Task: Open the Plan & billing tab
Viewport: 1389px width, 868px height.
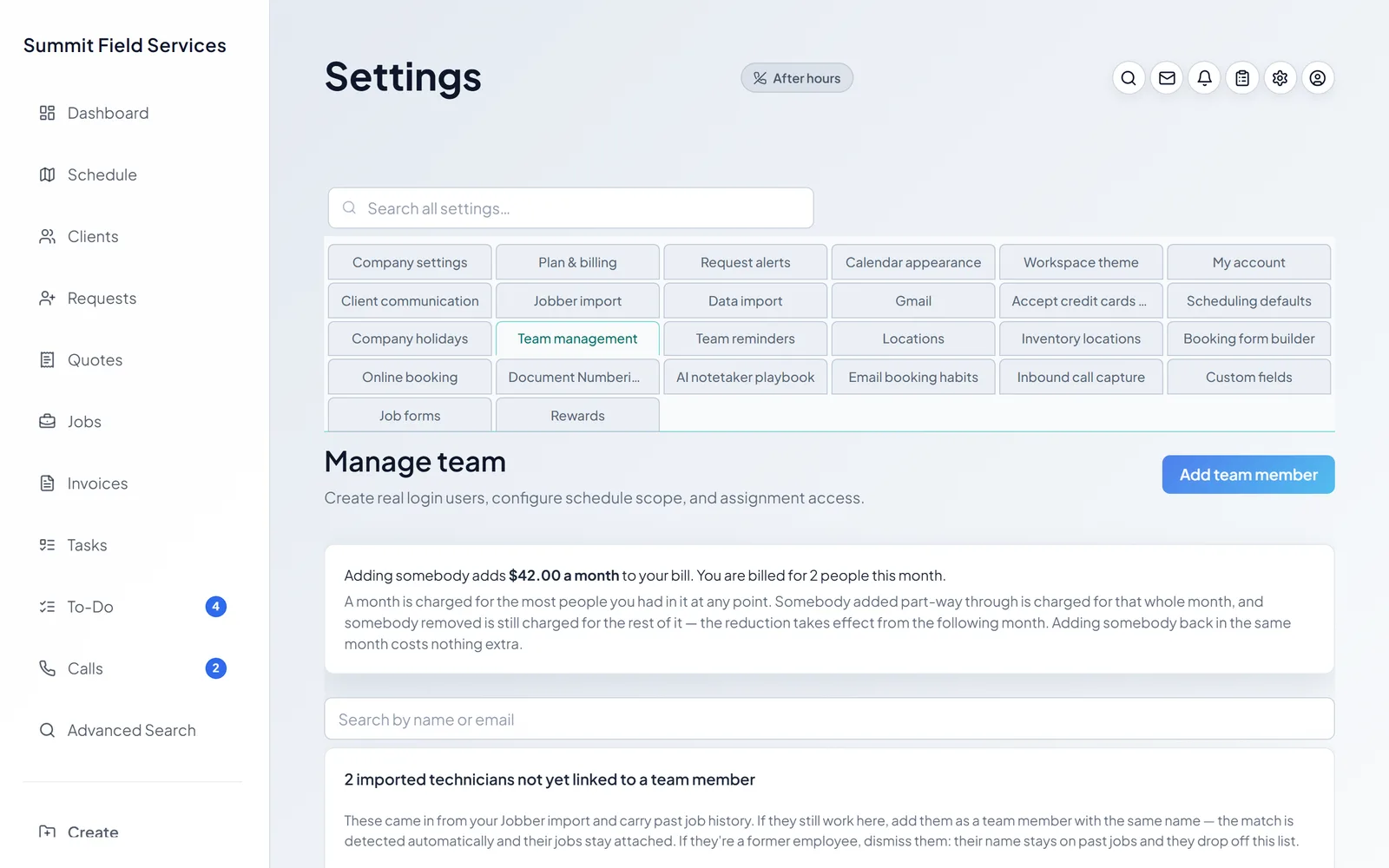Action: pos(577,262)
